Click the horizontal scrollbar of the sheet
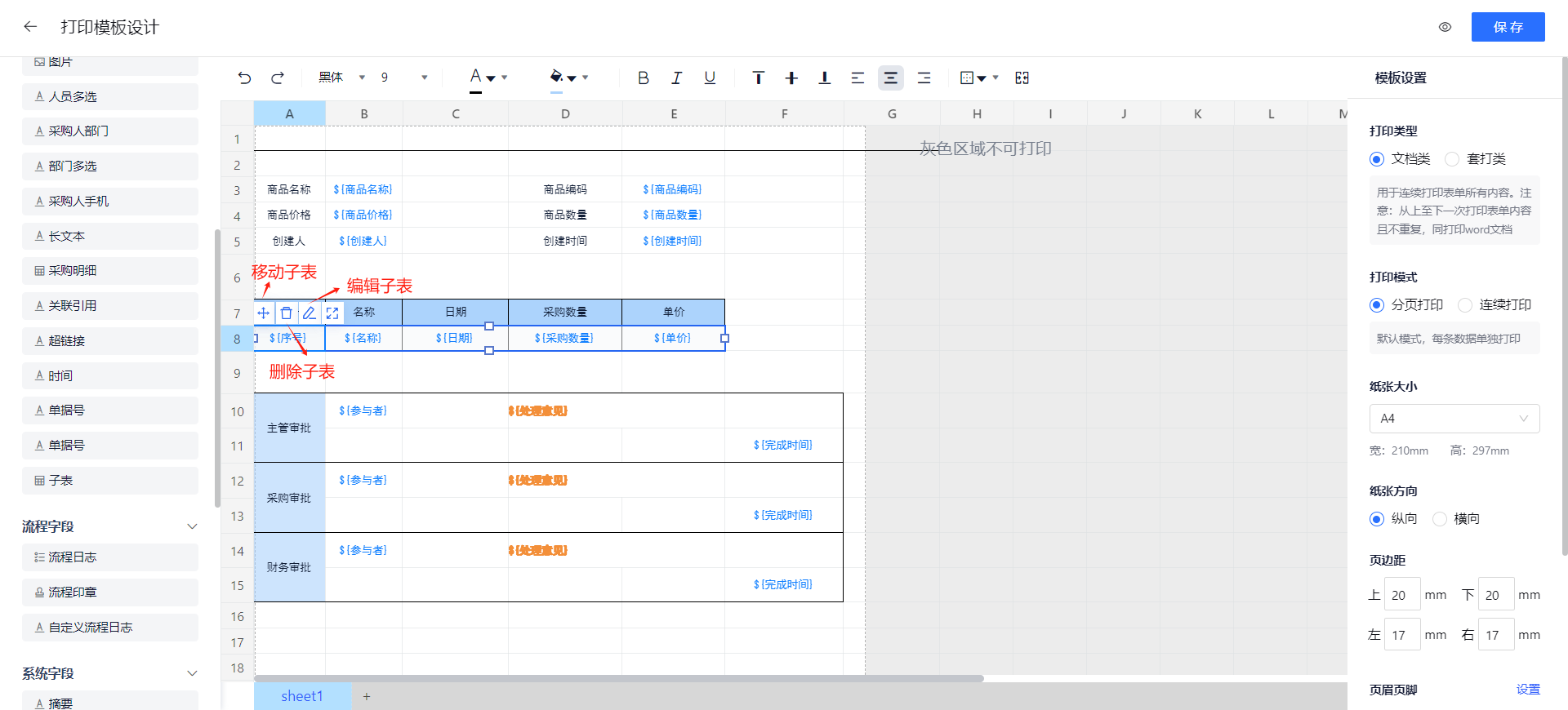 [618, 678]
